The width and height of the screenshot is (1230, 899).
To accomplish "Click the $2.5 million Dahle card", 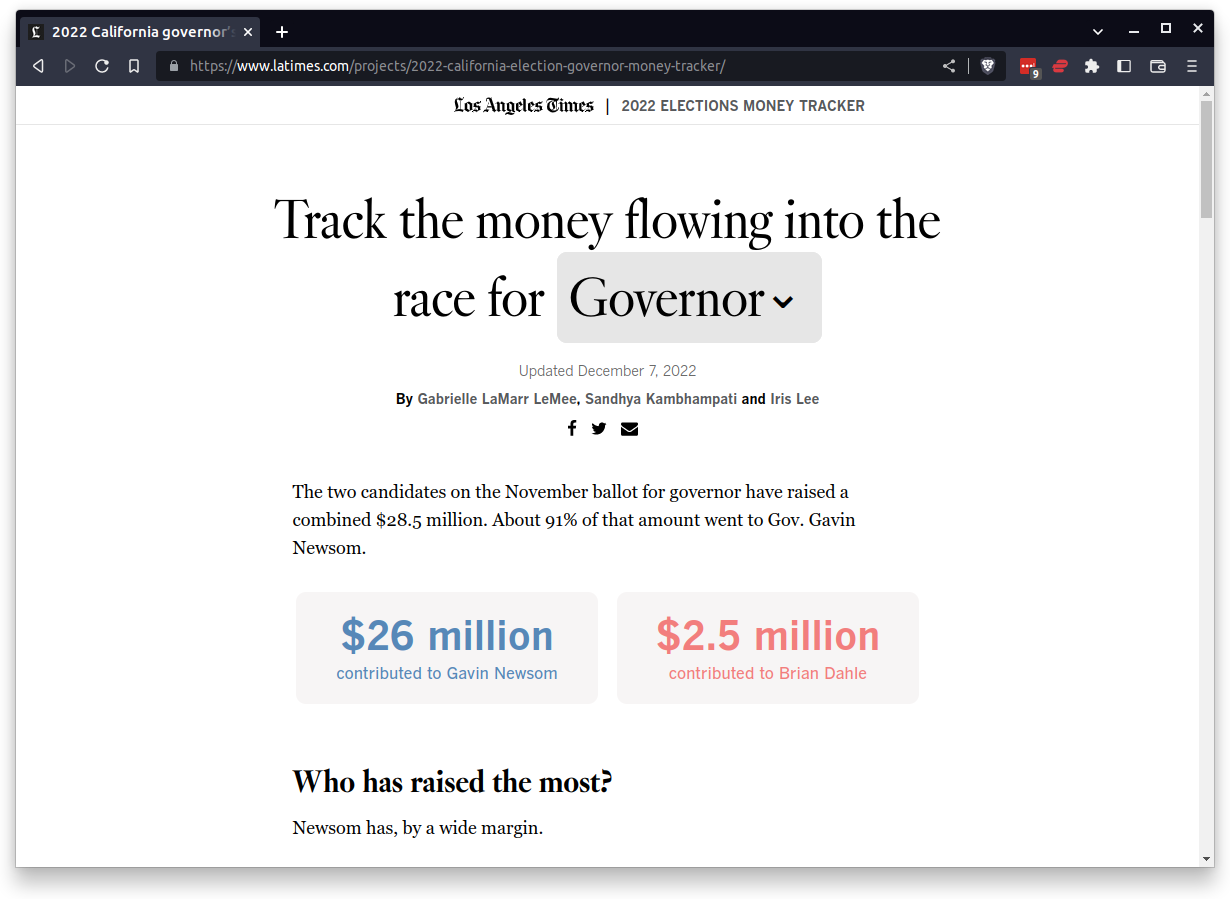I will pos(768,648).
